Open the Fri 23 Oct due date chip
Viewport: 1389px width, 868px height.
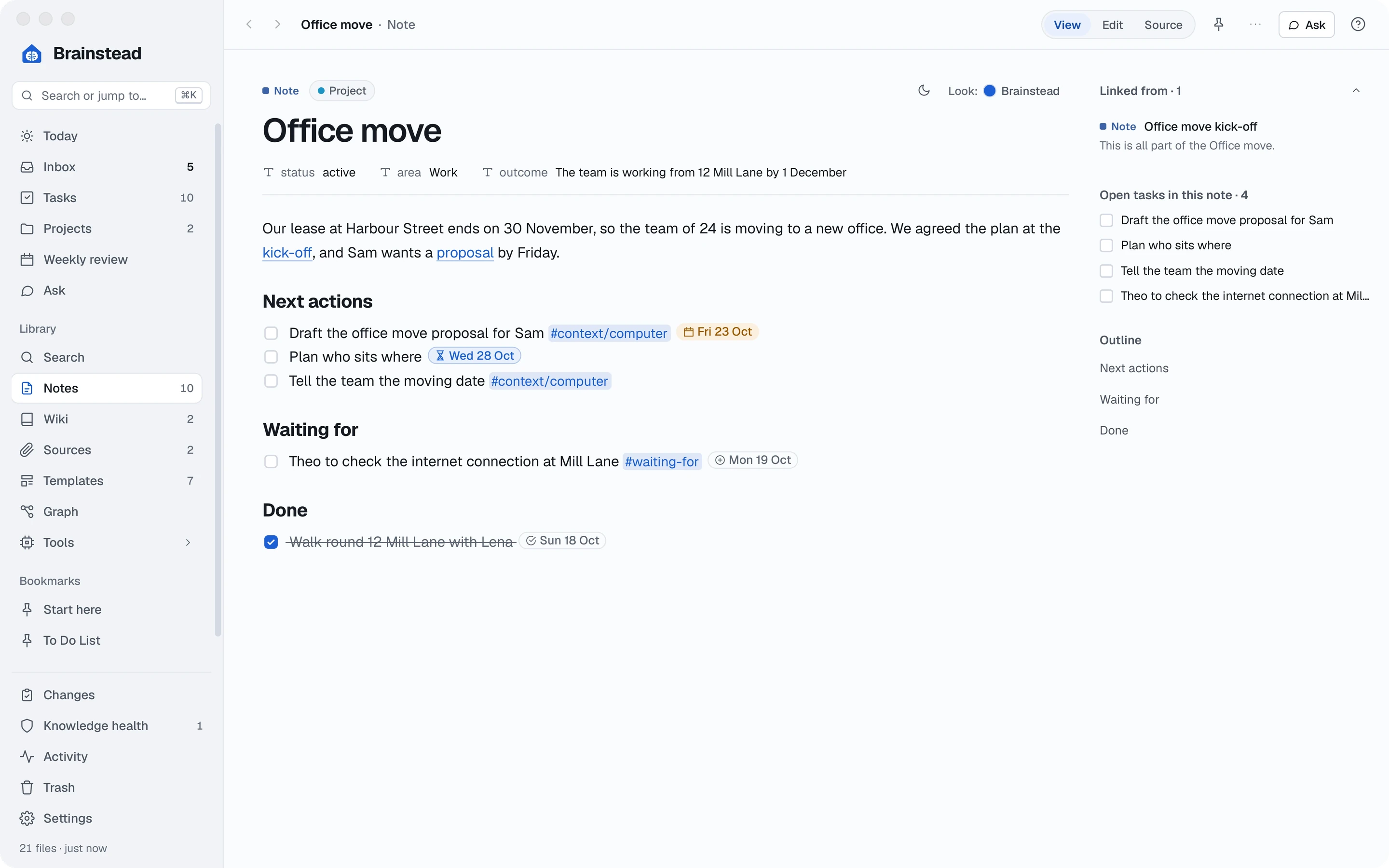coord(718,332)
